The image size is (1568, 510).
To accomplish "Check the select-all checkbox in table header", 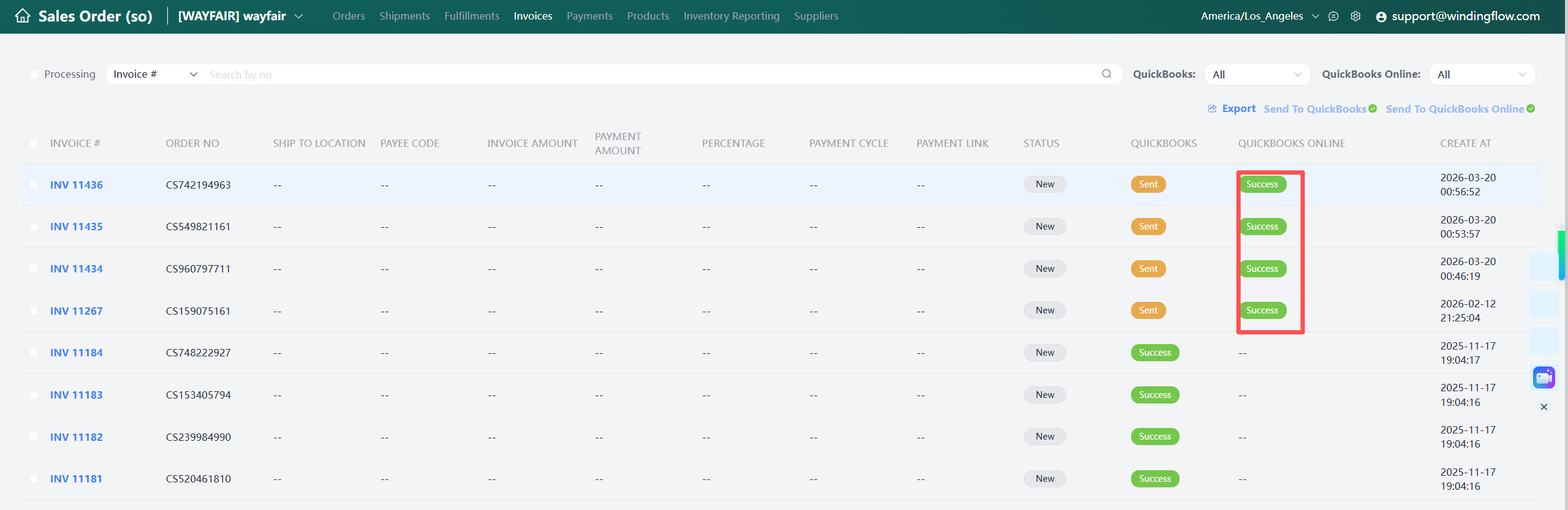I will (x=34, y=143).
